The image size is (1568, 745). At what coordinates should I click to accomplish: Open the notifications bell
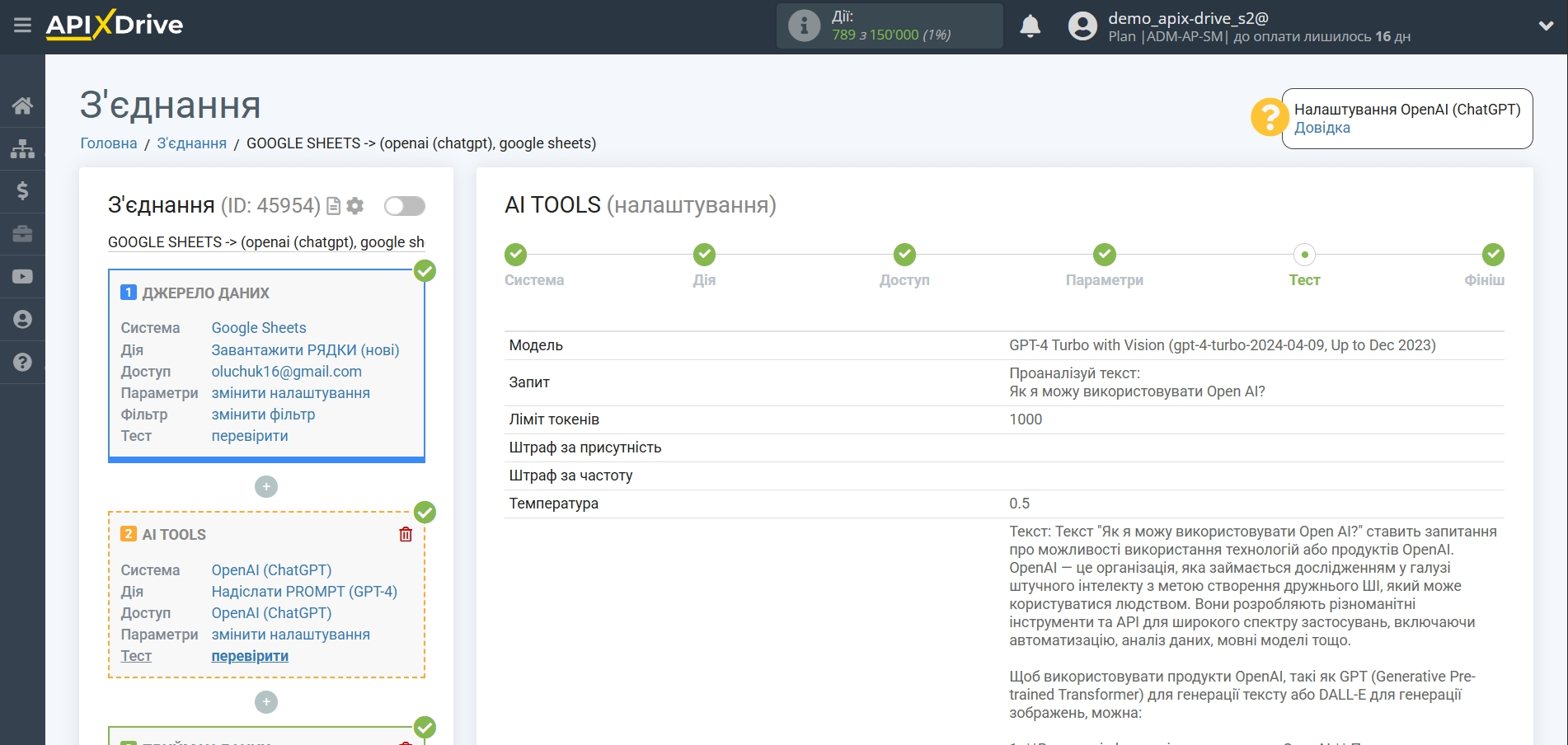point(1030,26)
